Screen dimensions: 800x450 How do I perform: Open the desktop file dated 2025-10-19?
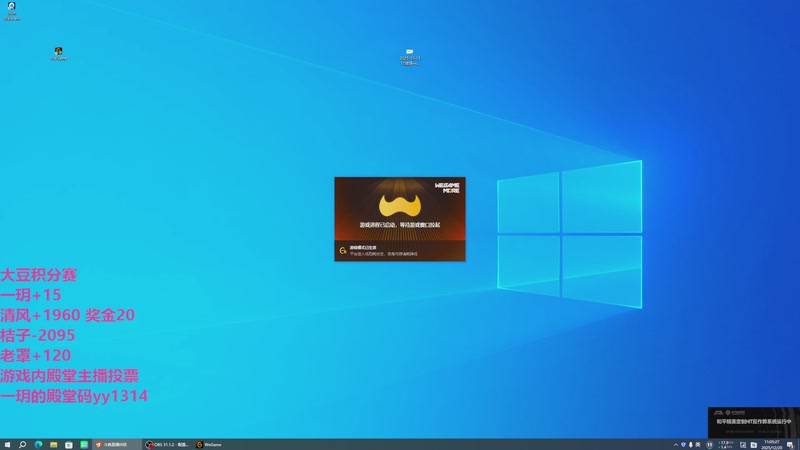[x=410, y=57]
